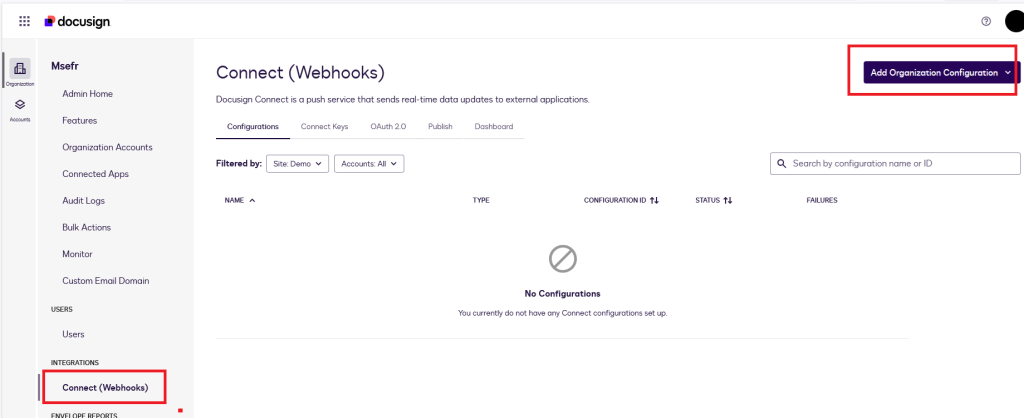The height and width of the screenshot is (418, 1024).
Task: Expand the Add Organization Configuration chevron
Action: pyautogui.click(x=1008, y=72)
